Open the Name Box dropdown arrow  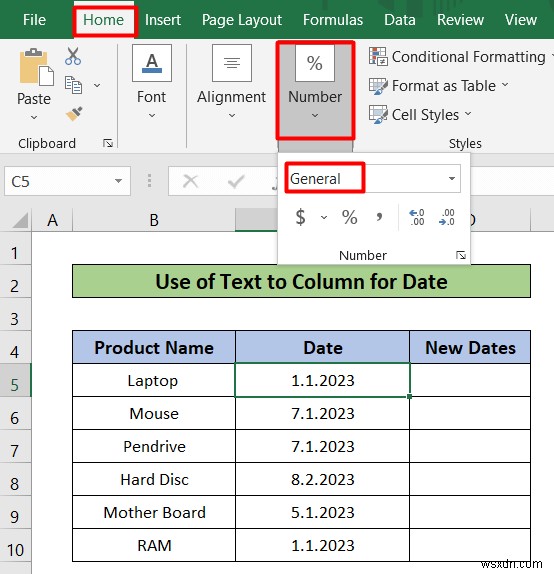[x=118, y=181]
